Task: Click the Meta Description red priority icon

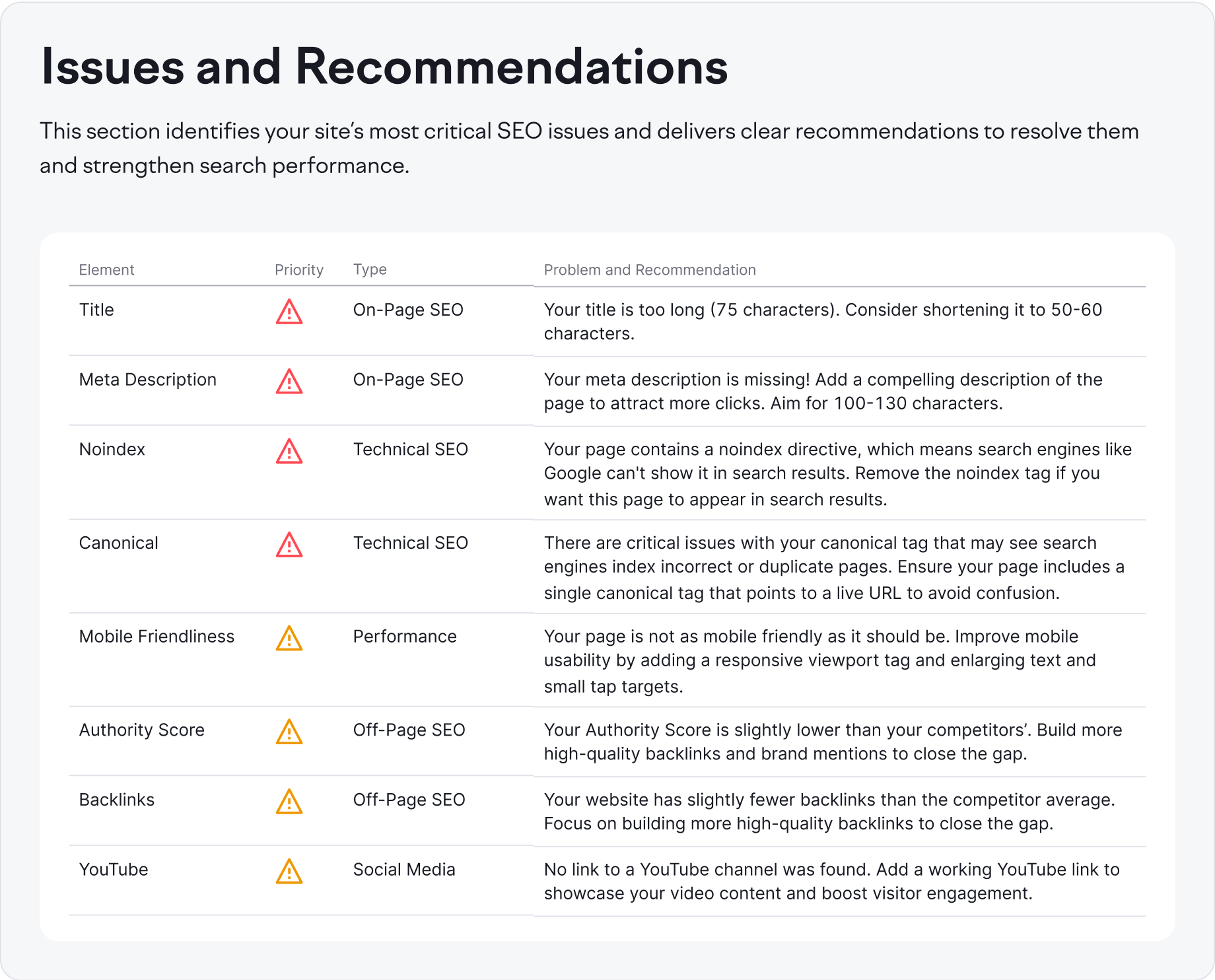Action: (289, 382)
